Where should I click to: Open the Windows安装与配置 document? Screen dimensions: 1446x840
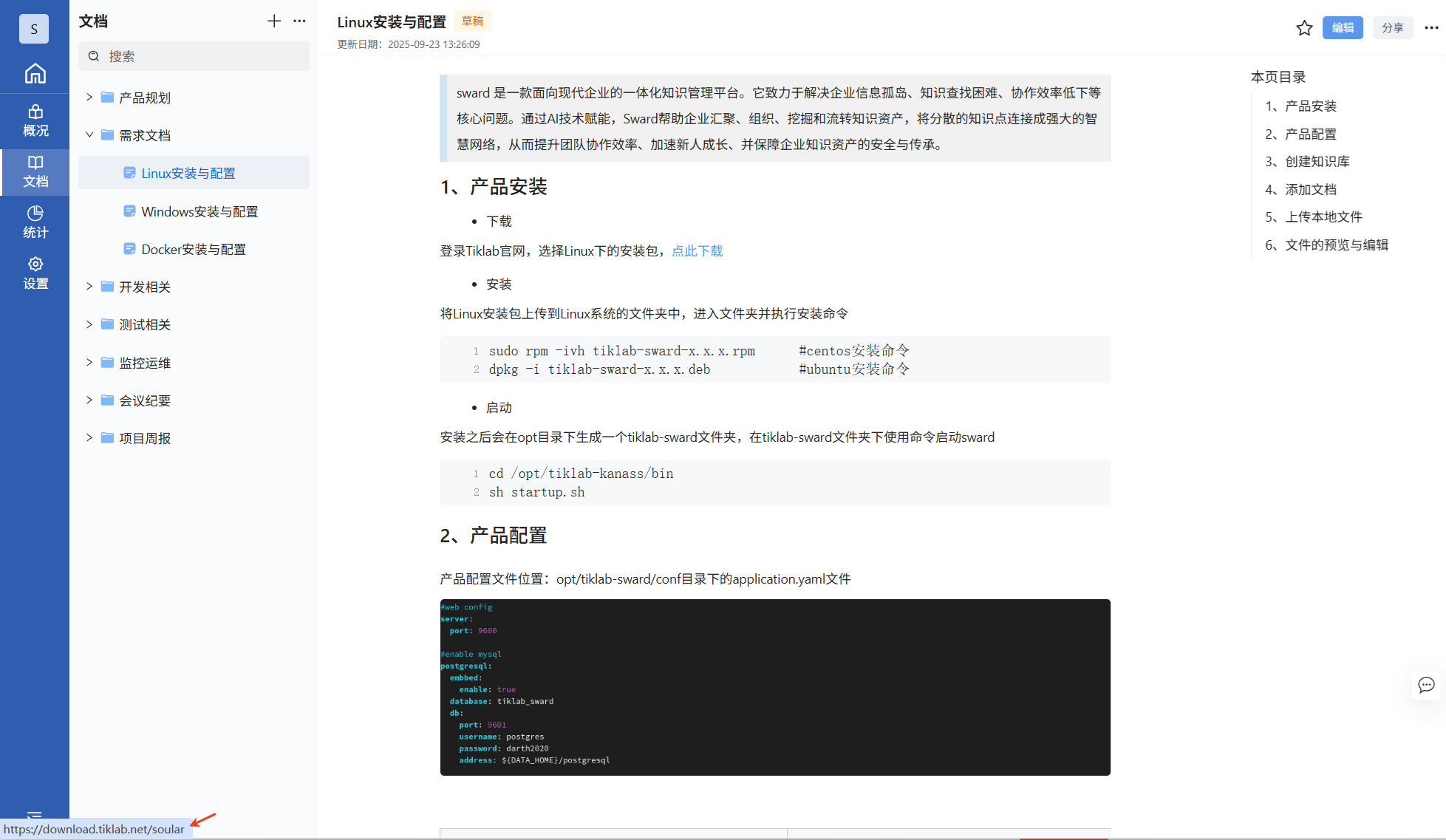coord(199,212)
